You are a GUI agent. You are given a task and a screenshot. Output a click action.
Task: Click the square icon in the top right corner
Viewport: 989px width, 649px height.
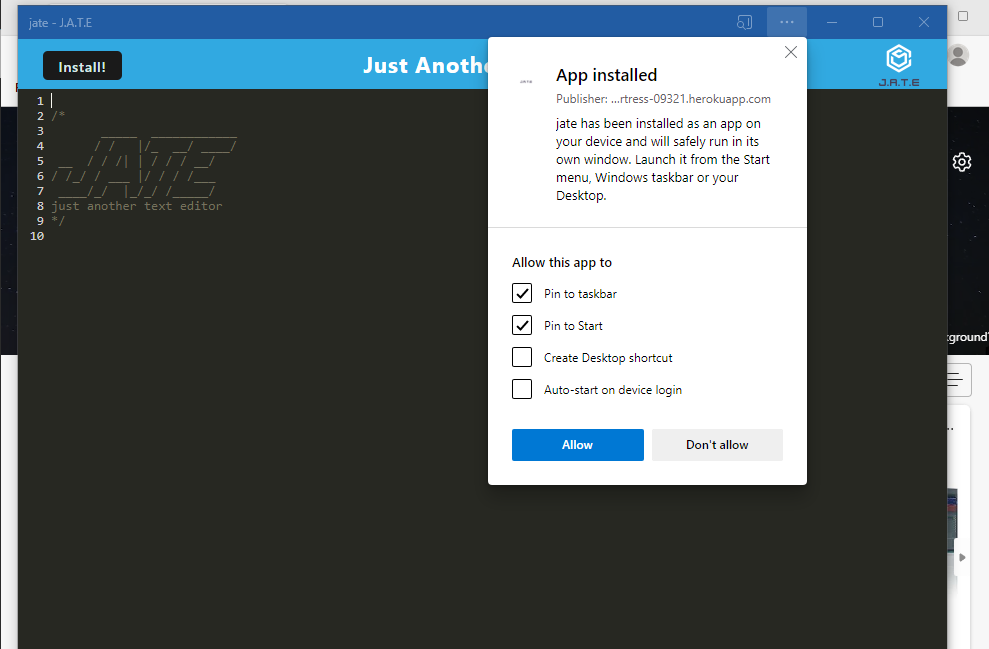(x=962, y=16)
